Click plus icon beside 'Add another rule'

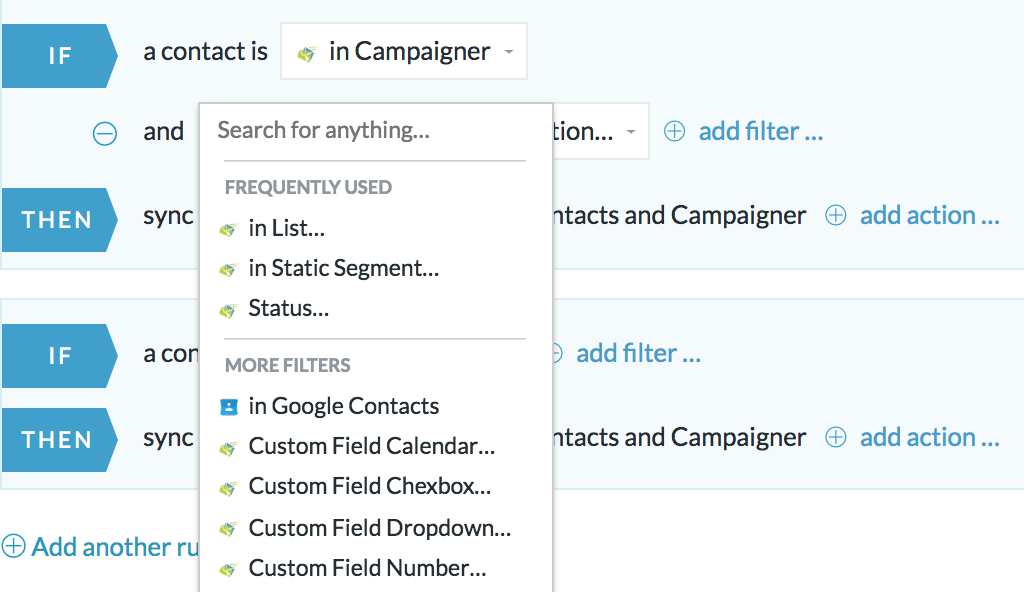(x=13, y=546)
